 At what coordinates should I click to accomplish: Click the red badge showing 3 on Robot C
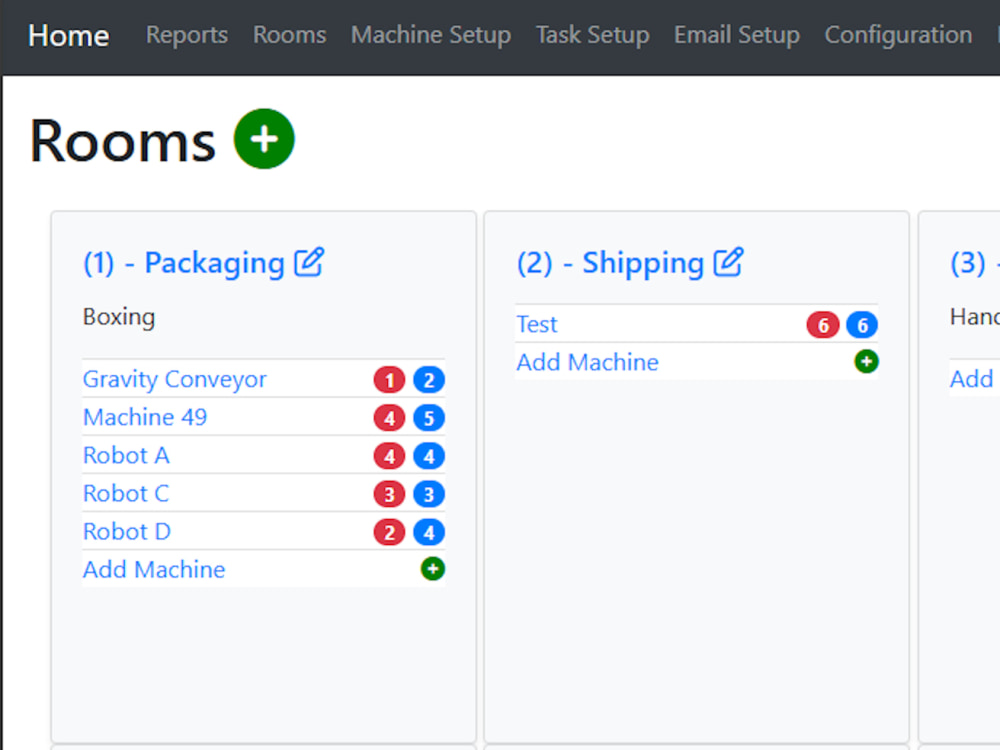point(389,493)
